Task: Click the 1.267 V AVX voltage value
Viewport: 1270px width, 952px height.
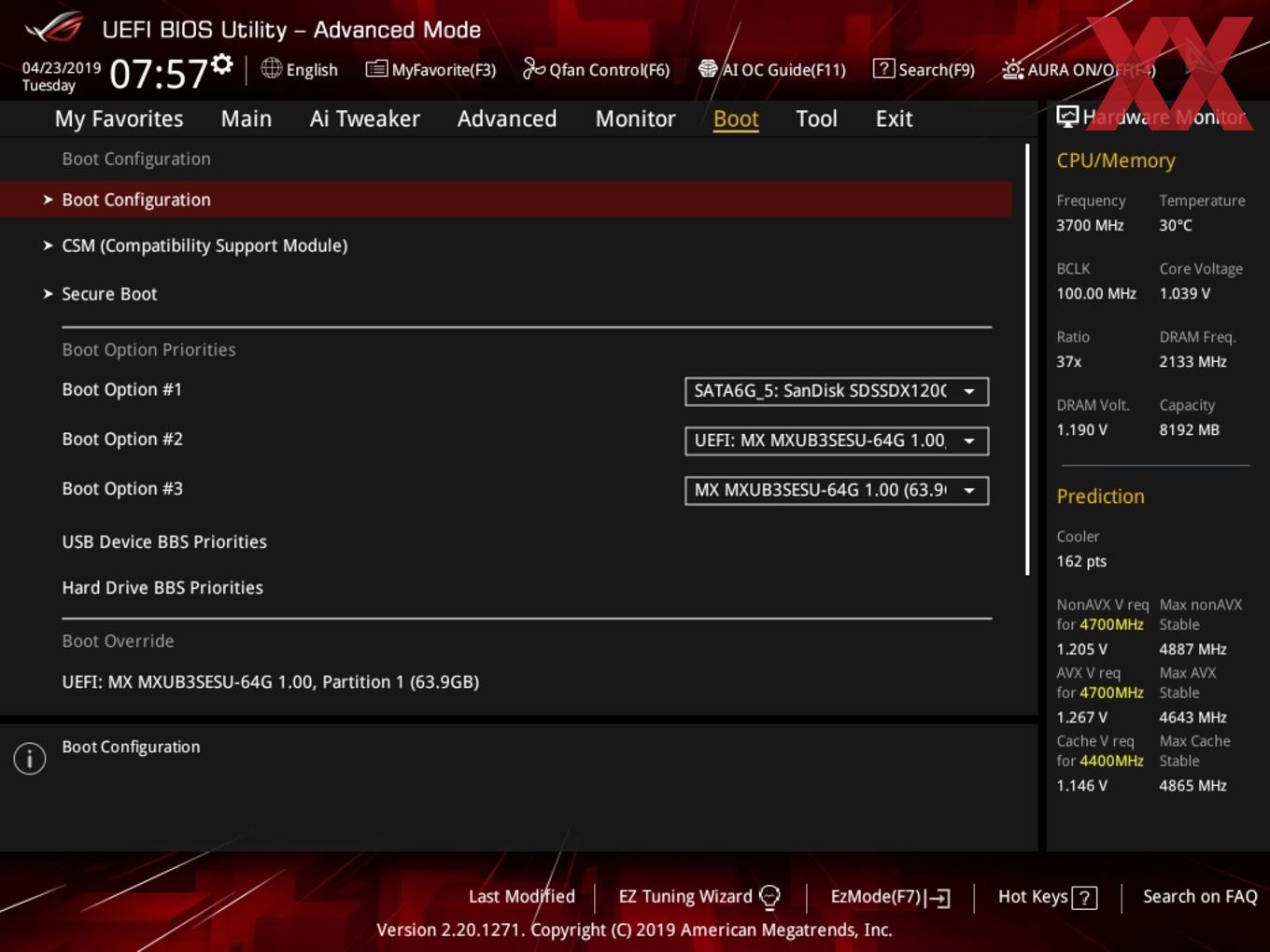Action: coord(1082,718)
